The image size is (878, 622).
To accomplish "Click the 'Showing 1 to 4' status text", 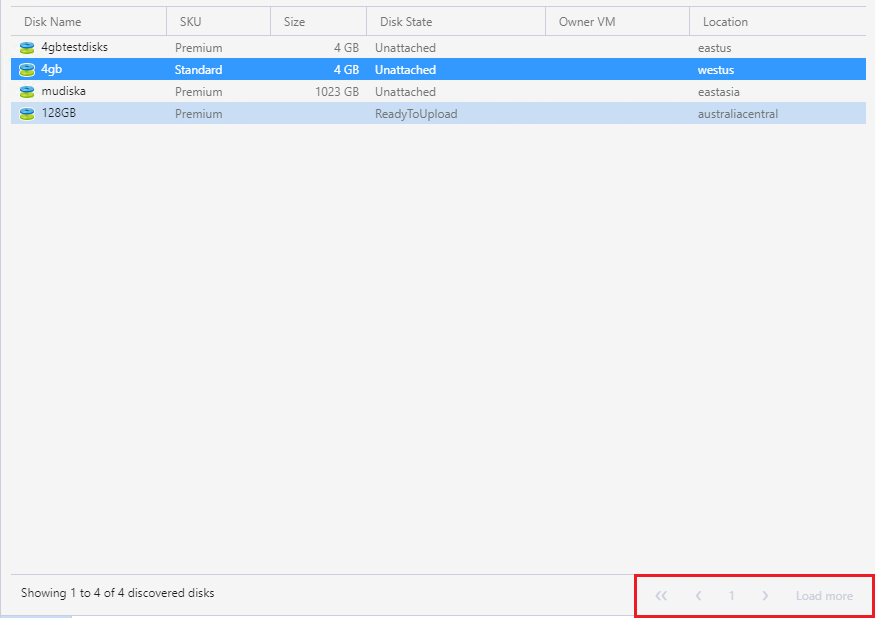I will [x=118, y=593].
